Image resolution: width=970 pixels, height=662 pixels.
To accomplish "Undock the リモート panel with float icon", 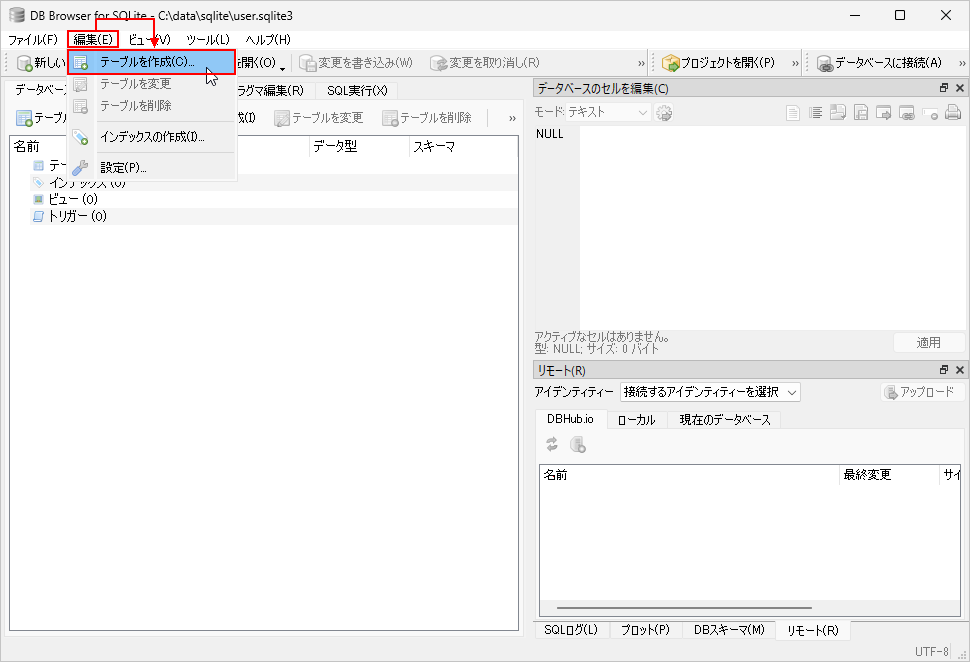I will [x=943, y=370].
